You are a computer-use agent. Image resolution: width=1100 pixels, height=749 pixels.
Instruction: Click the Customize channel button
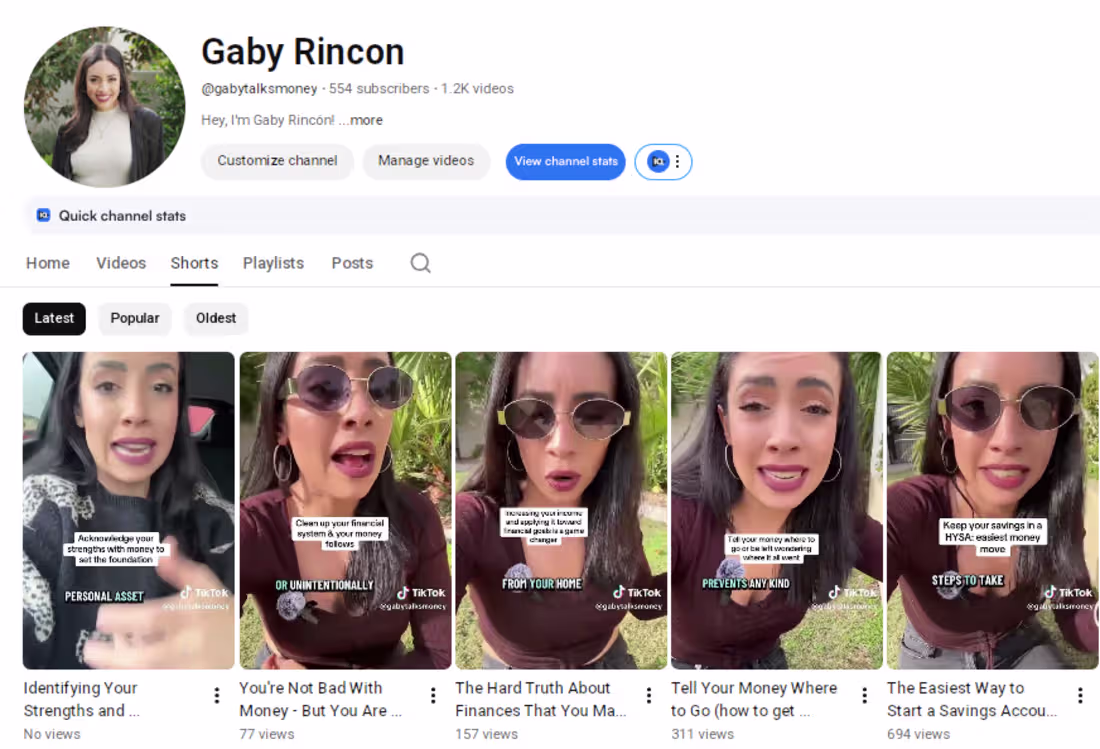pyautogui.click(x=277, y=161)
